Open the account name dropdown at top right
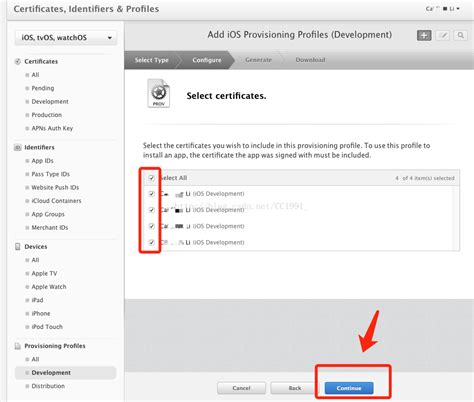The height and width of the screenshot is (402, 474). coord(443,9)
